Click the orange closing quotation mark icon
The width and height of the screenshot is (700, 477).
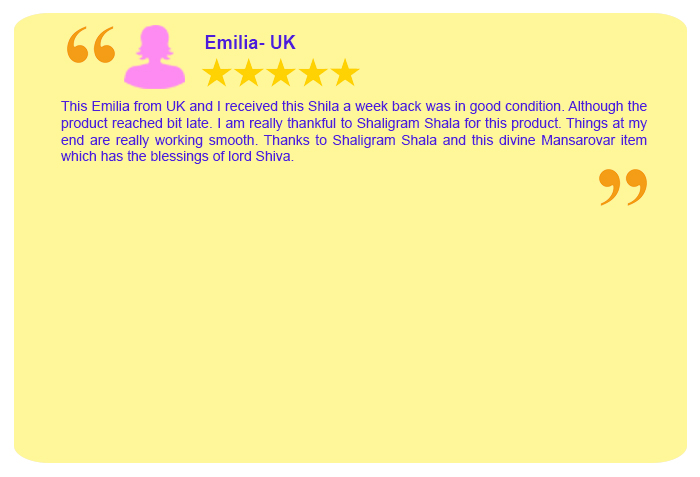(623, 187)
